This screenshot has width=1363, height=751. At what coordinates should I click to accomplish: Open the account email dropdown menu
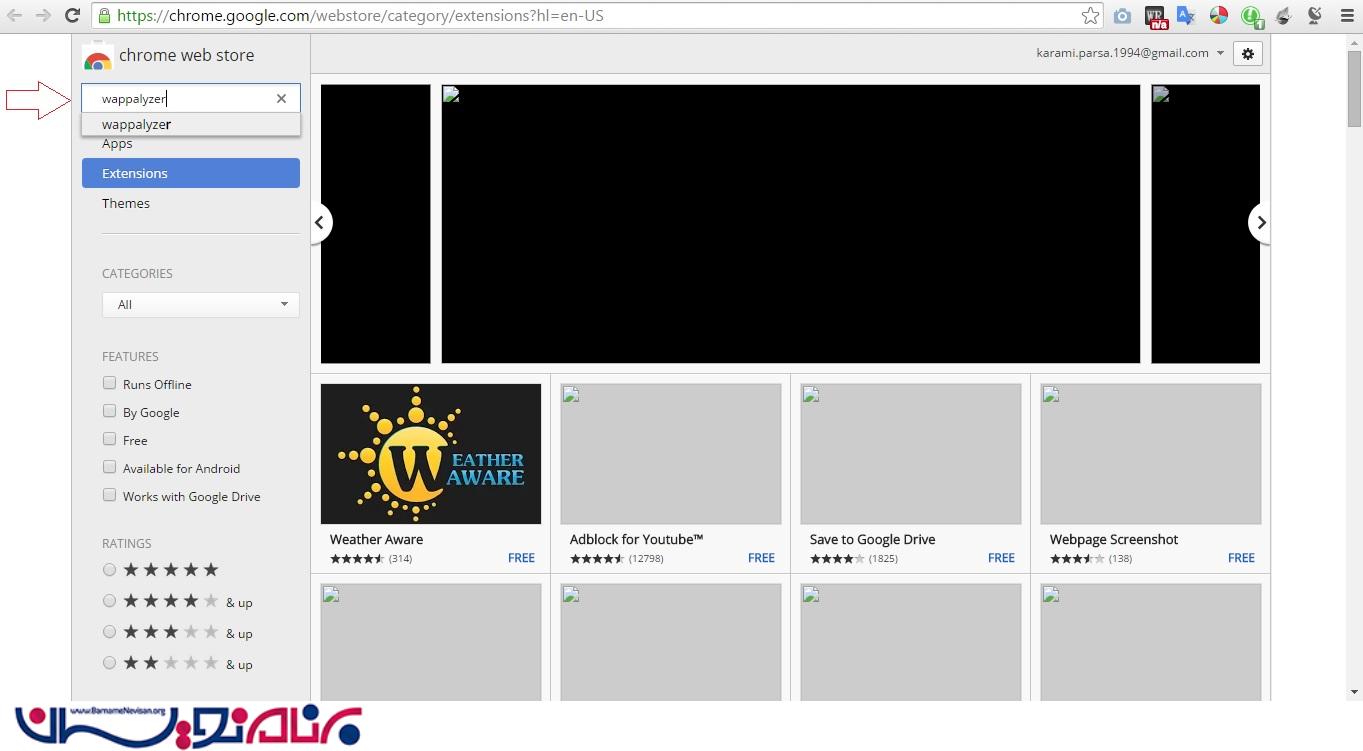click(1130, 53)
